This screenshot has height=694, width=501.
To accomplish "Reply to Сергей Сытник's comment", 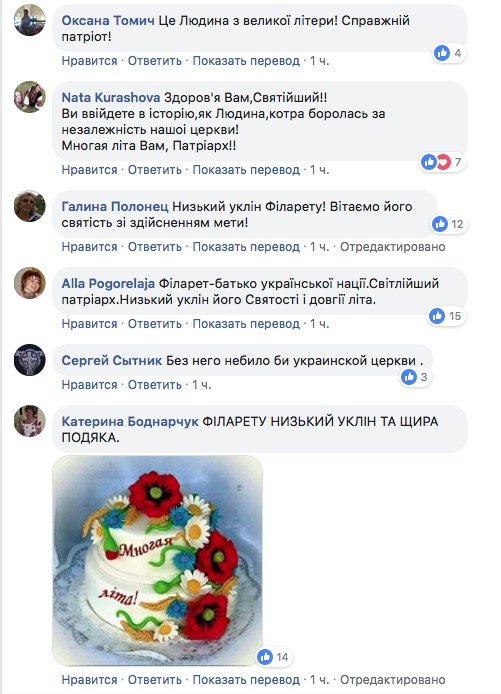I will [x=155, y=385].
